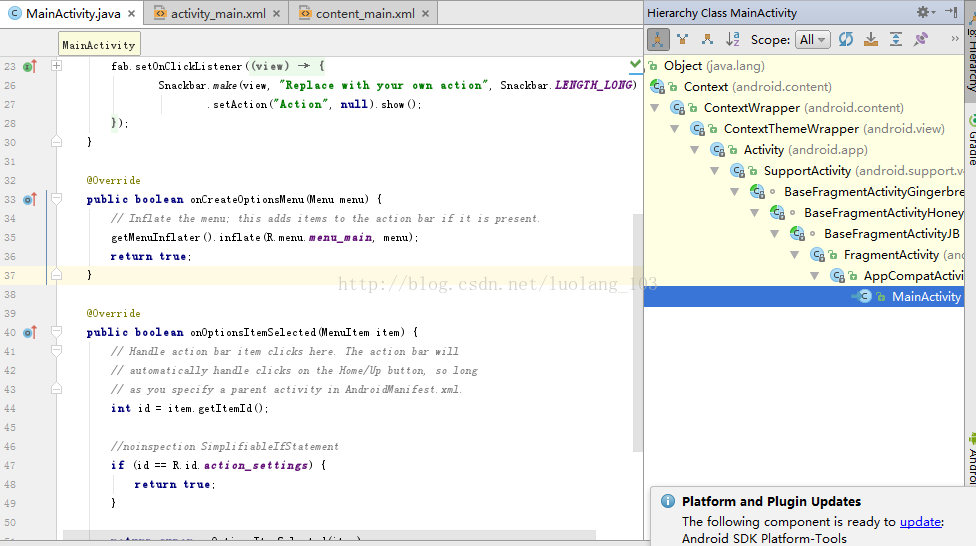This screenshot has height=546, width=976.
Task: Click the 'Platform and Plugin Updates' notification title
Action: click(x=771, y=501)
